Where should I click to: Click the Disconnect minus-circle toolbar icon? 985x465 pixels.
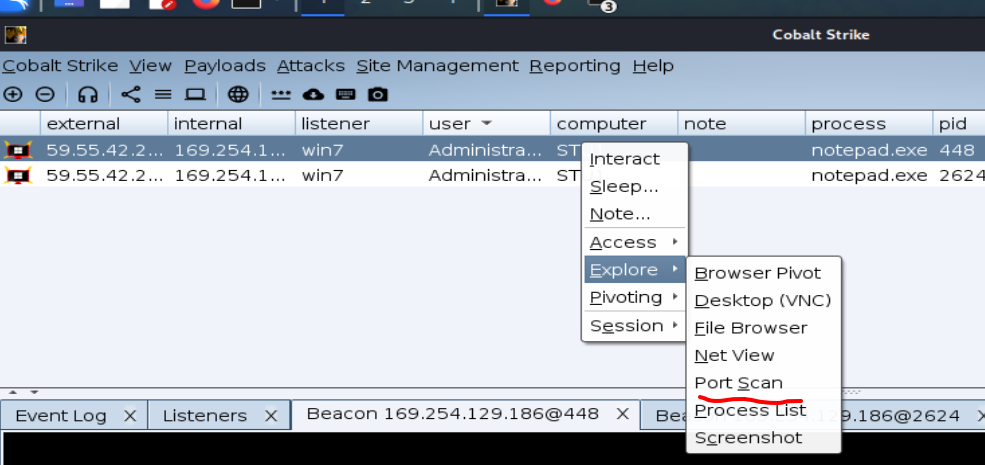pyautogui.click(x=45, y=95)
